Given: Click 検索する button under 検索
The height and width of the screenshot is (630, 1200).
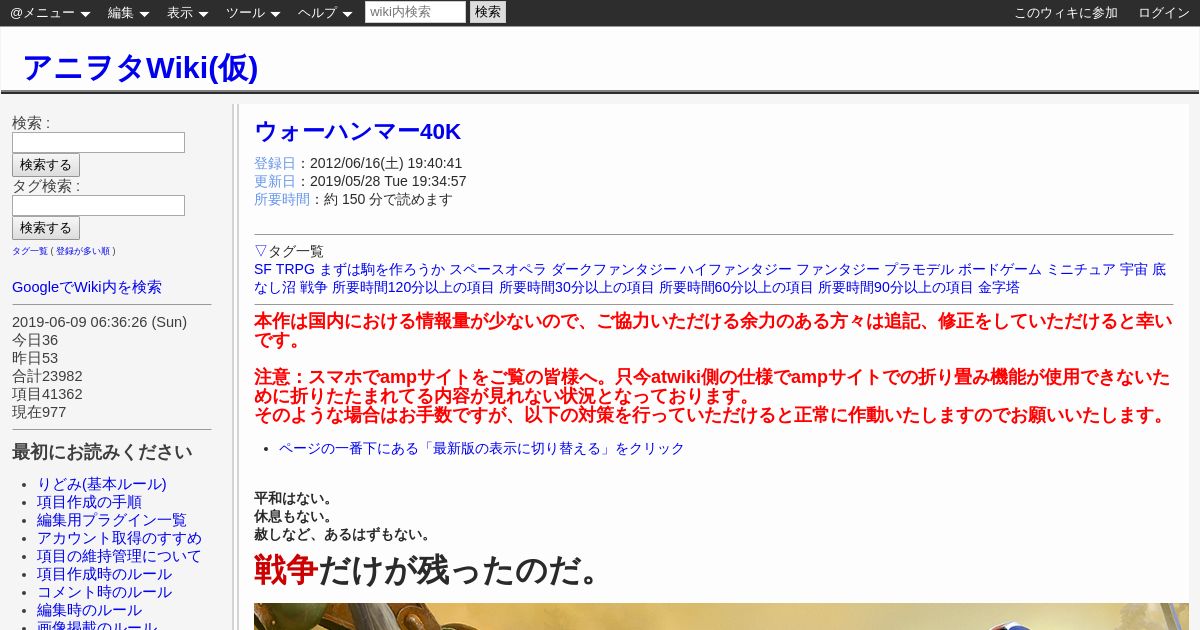Looking at the screenshot, I should click(46, 165).
